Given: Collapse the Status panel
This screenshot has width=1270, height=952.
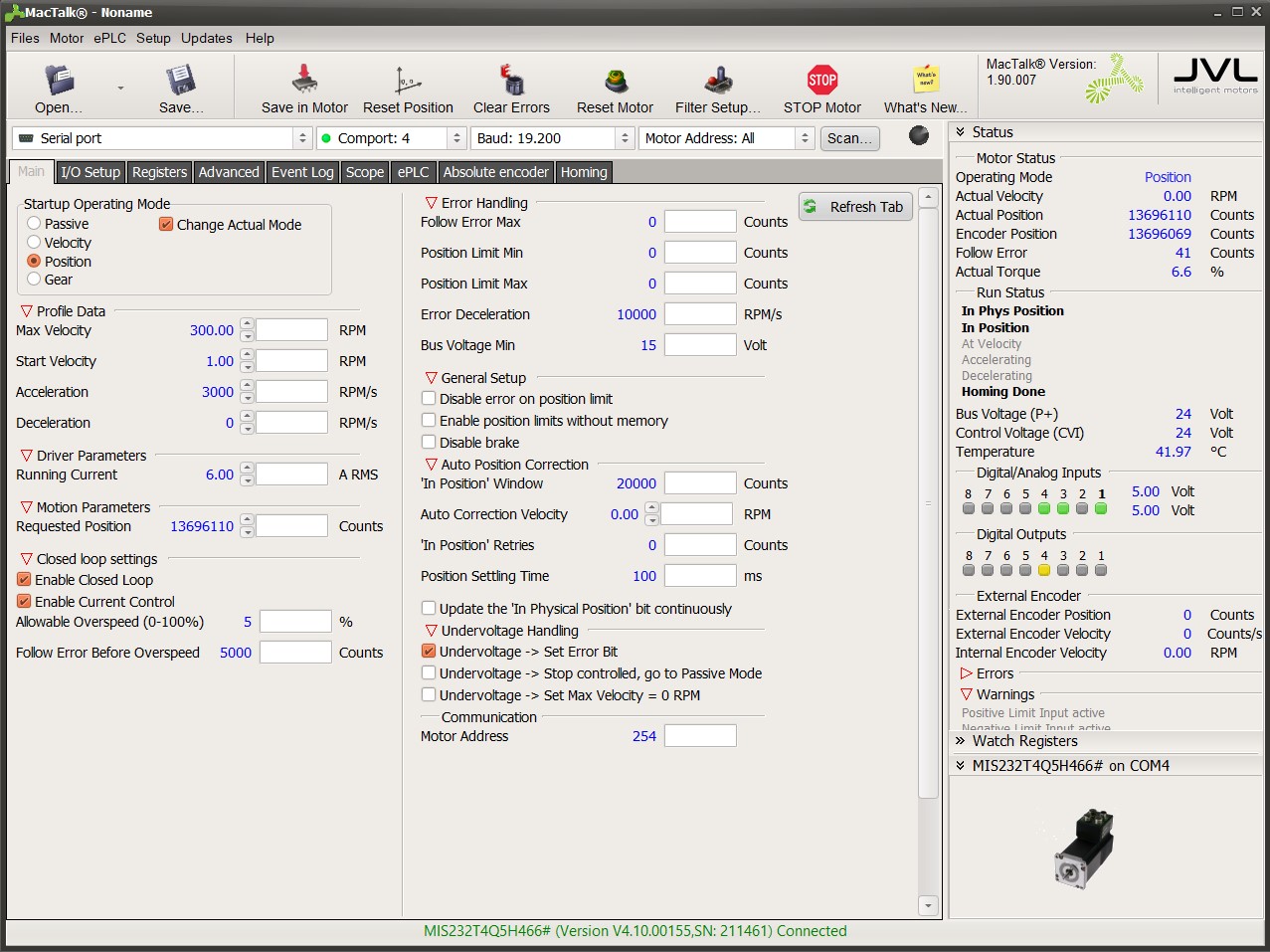Looking at the screenshot, I should coord(961,132).
